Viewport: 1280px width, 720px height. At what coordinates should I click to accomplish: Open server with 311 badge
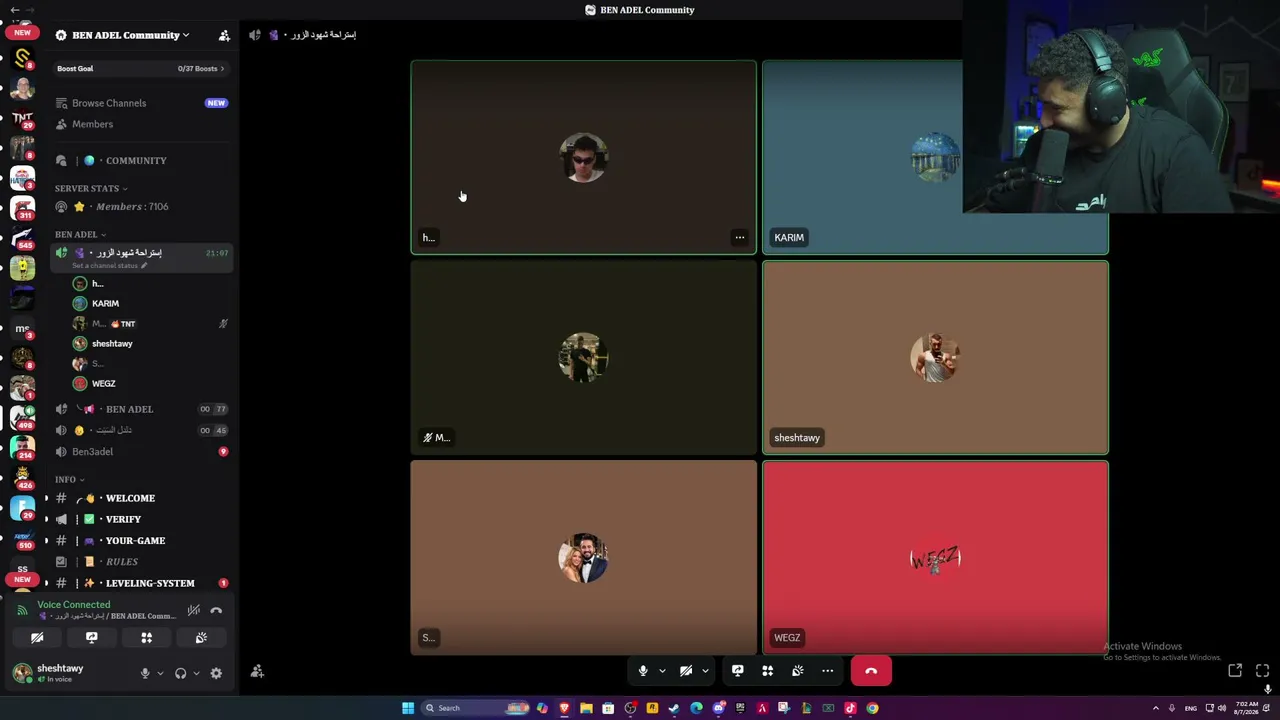pyautogui.click(x=22, y=208)
